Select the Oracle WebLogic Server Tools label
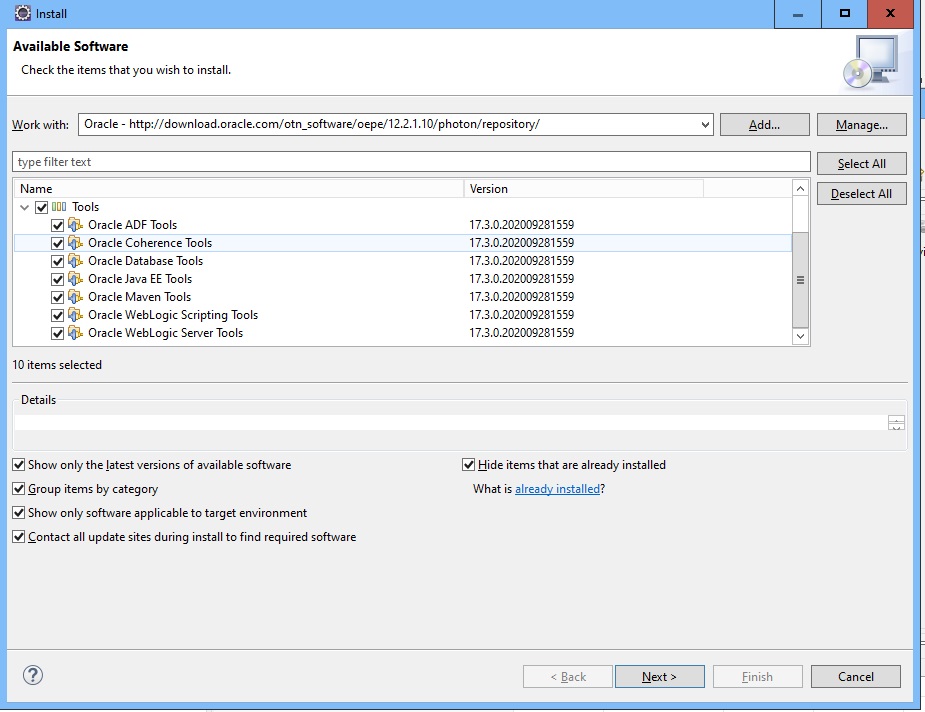The height and width of the screenshot is (712, 925). (x=165, y=333)
